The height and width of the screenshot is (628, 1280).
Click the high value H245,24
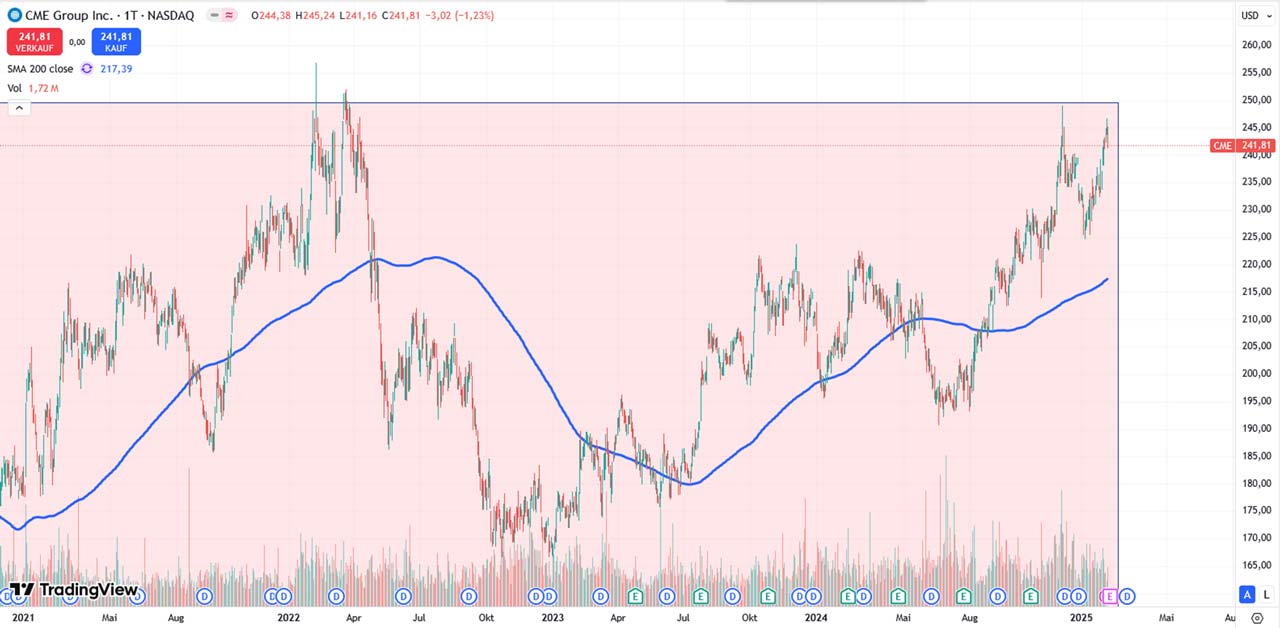coord(316,16)
